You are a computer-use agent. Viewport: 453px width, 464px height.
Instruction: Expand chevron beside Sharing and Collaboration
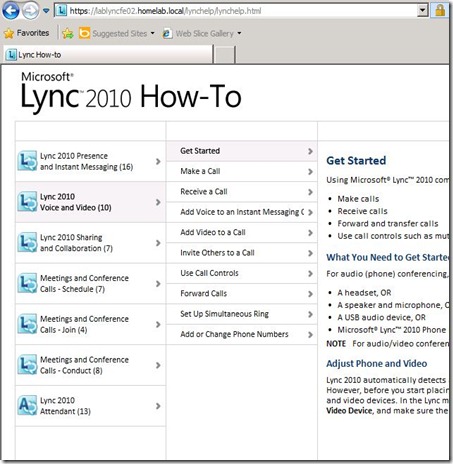[x=158, y=243]
